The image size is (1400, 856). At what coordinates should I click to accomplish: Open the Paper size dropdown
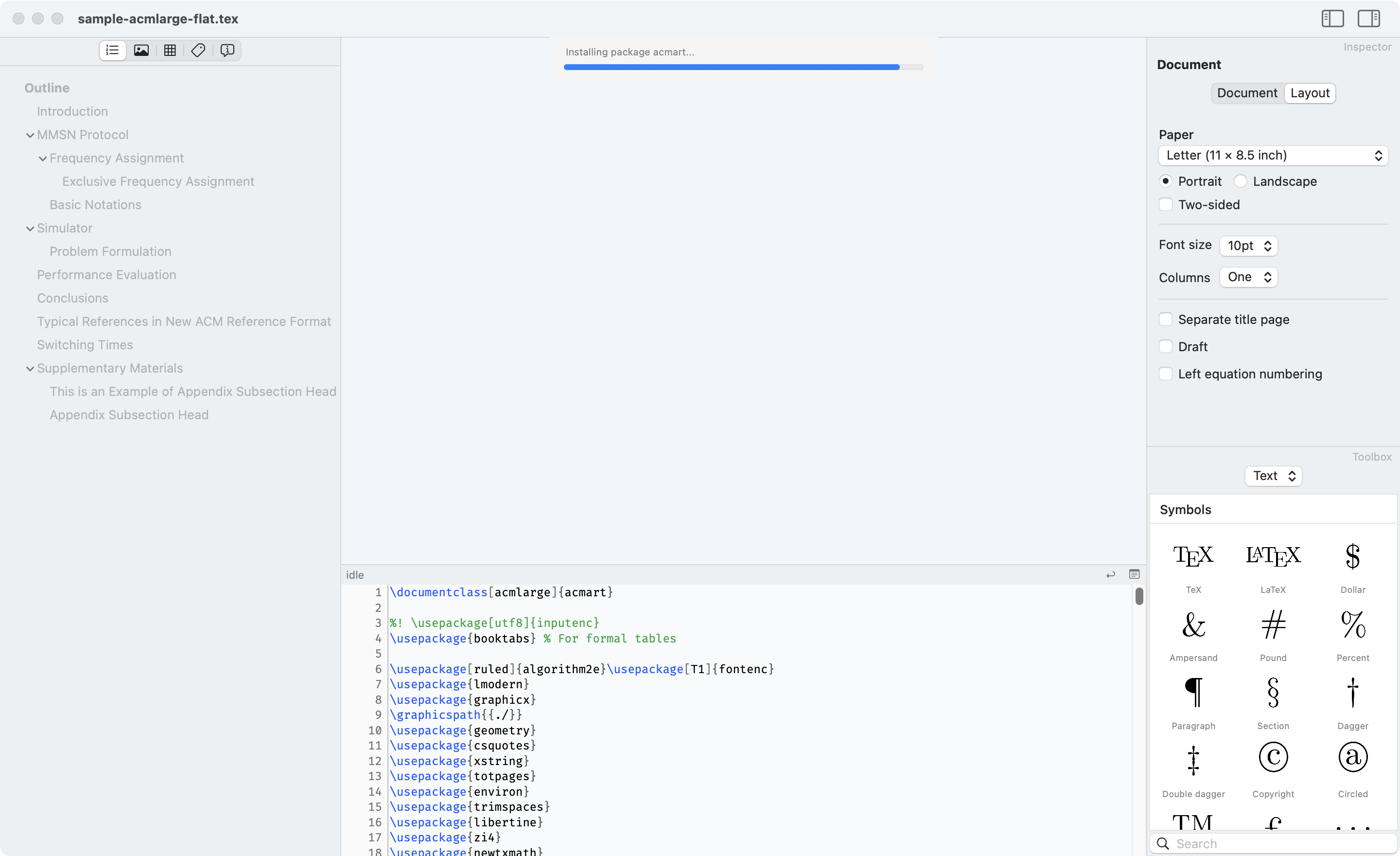(1273, 156)
